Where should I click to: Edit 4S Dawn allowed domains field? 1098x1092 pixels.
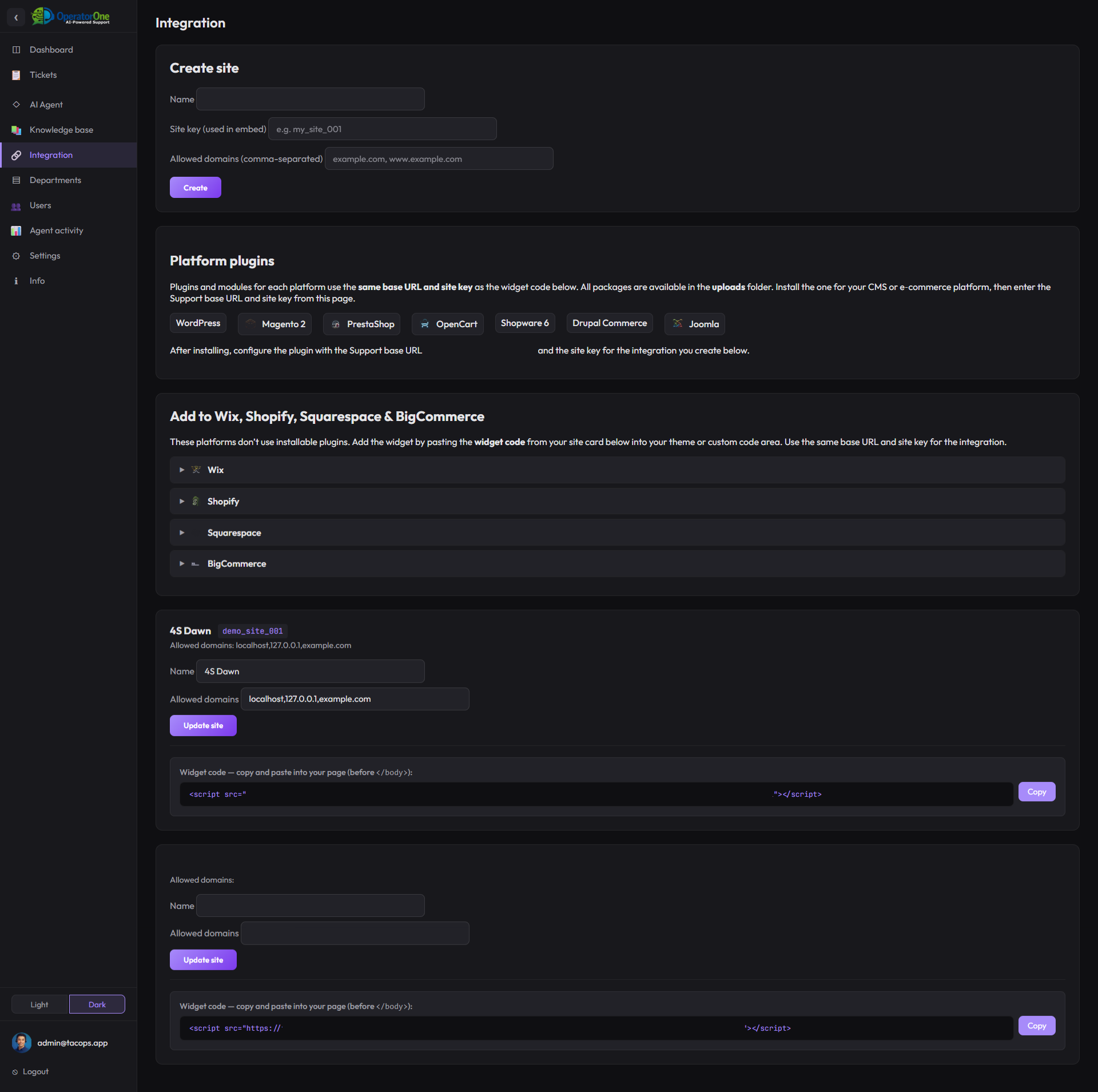[x=355, y=699]
